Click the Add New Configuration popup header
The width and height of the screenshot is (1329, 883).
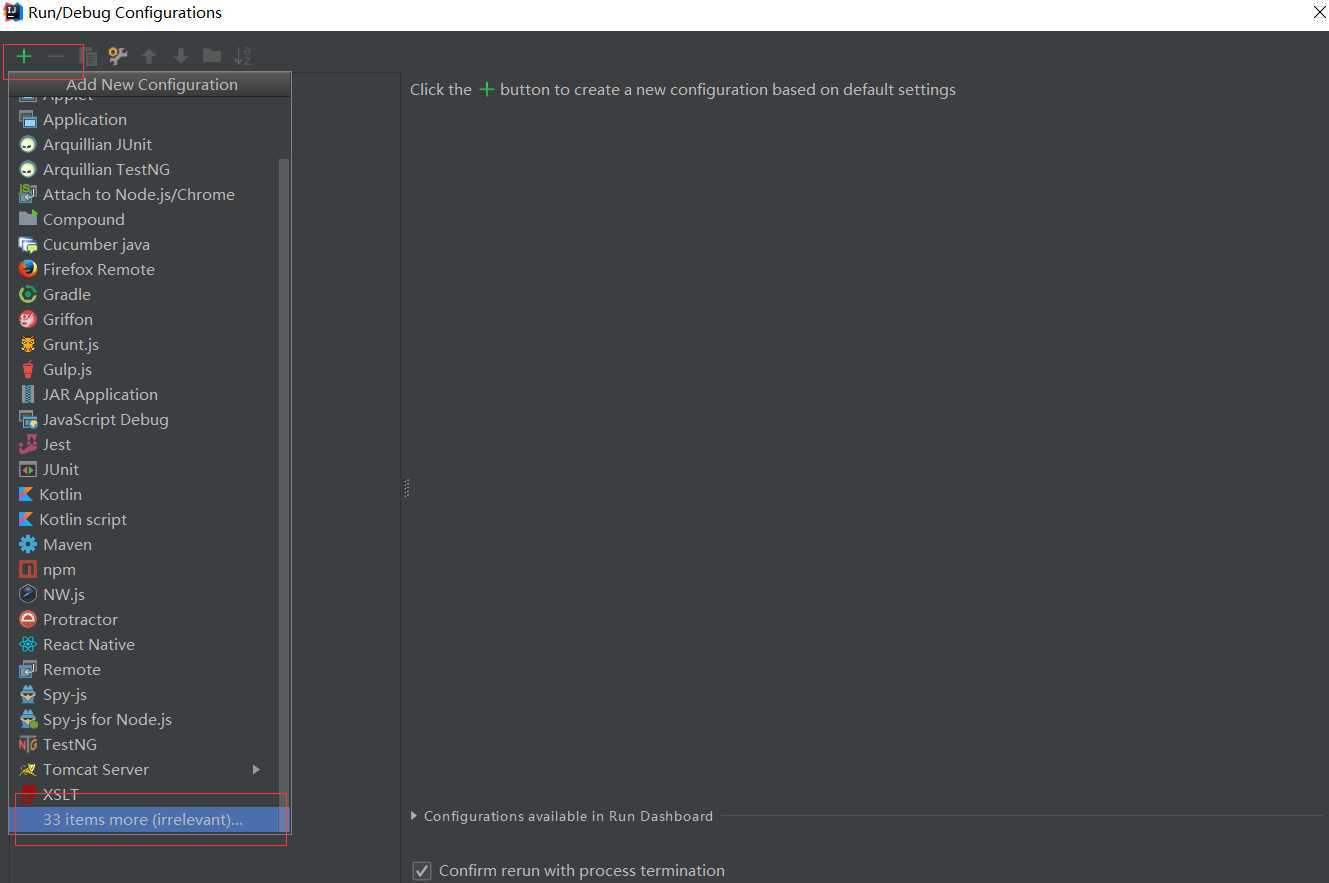click(150, 84)
